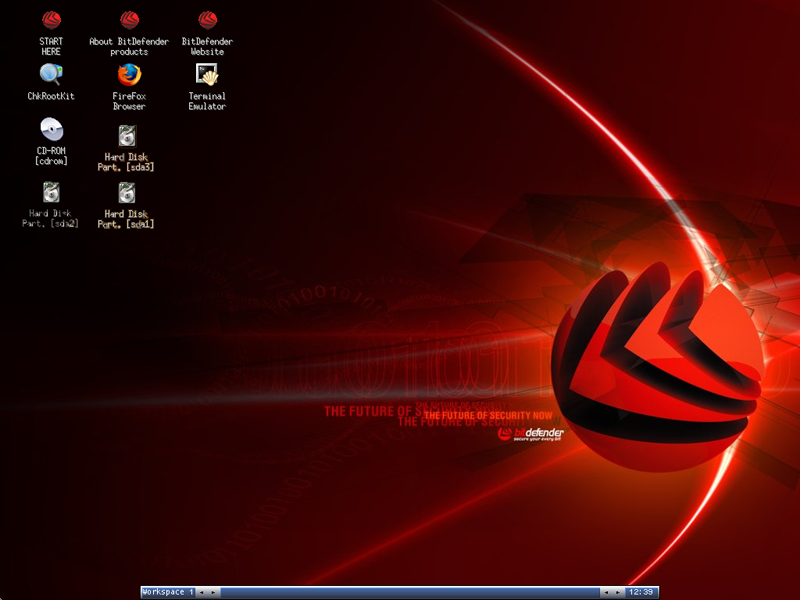Click the "BitDefender Website" label text
The width and height of the screenshot is (800, 600).
(x=207, y=46)
